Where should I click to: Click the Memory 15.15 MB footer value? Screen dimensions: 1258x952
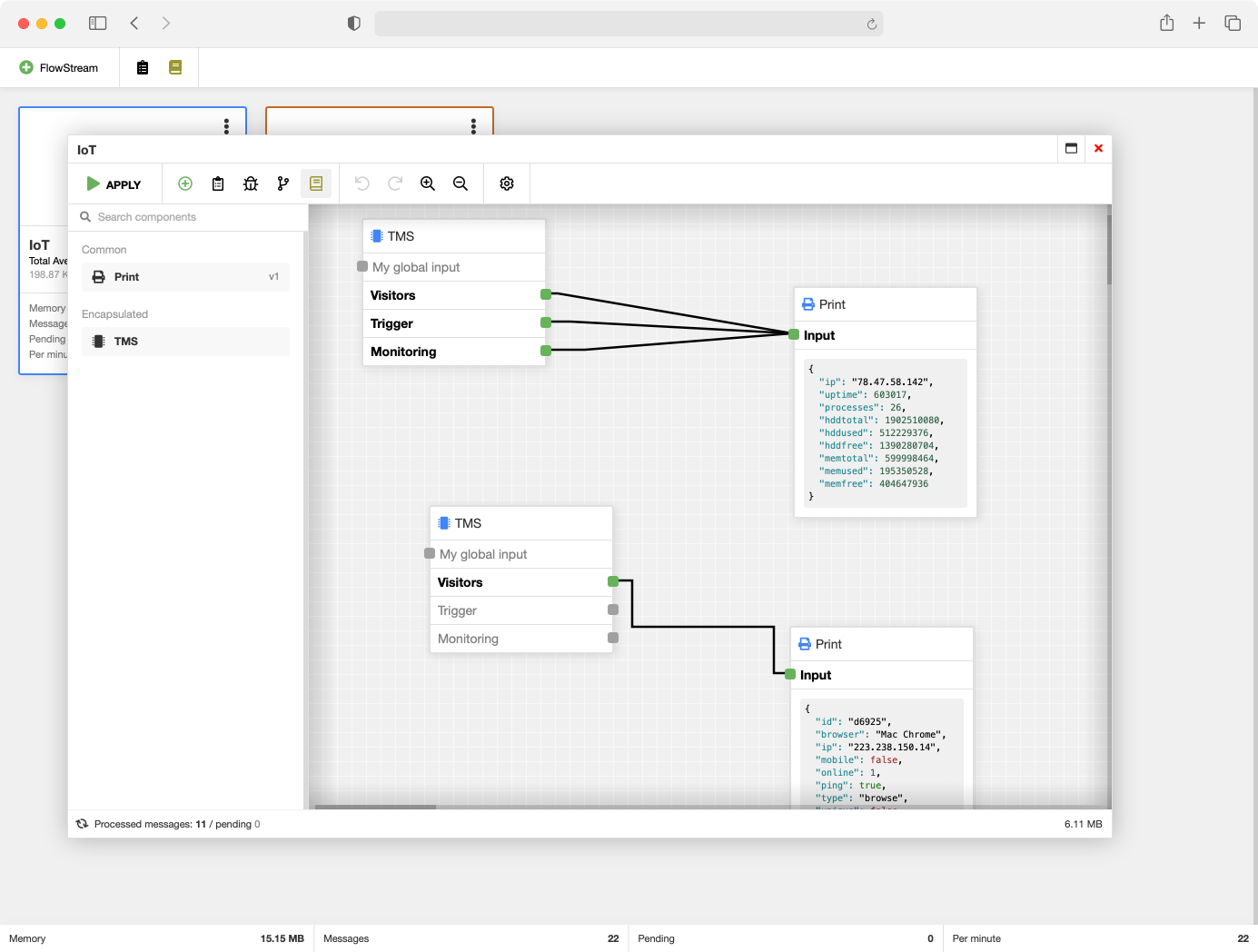point(282,938)
